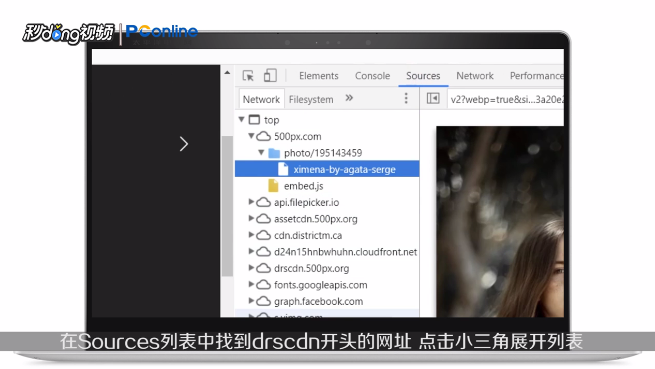Click the fonts.googleapis.com cloud icon
The image size is (655, 369).
pos(263,285)
